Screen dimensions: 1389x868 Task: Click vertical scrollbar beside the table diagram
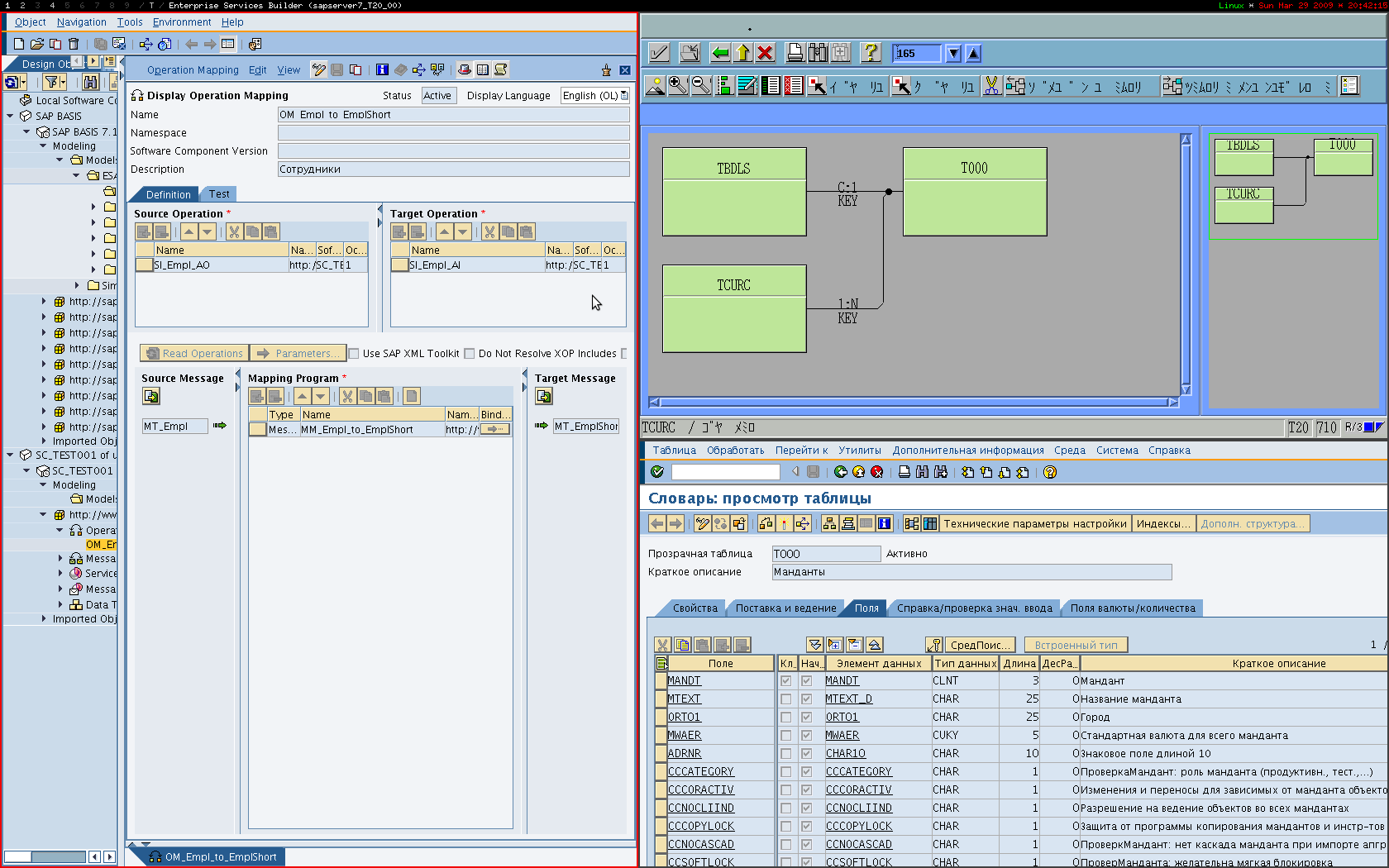tap(1186, 265)
